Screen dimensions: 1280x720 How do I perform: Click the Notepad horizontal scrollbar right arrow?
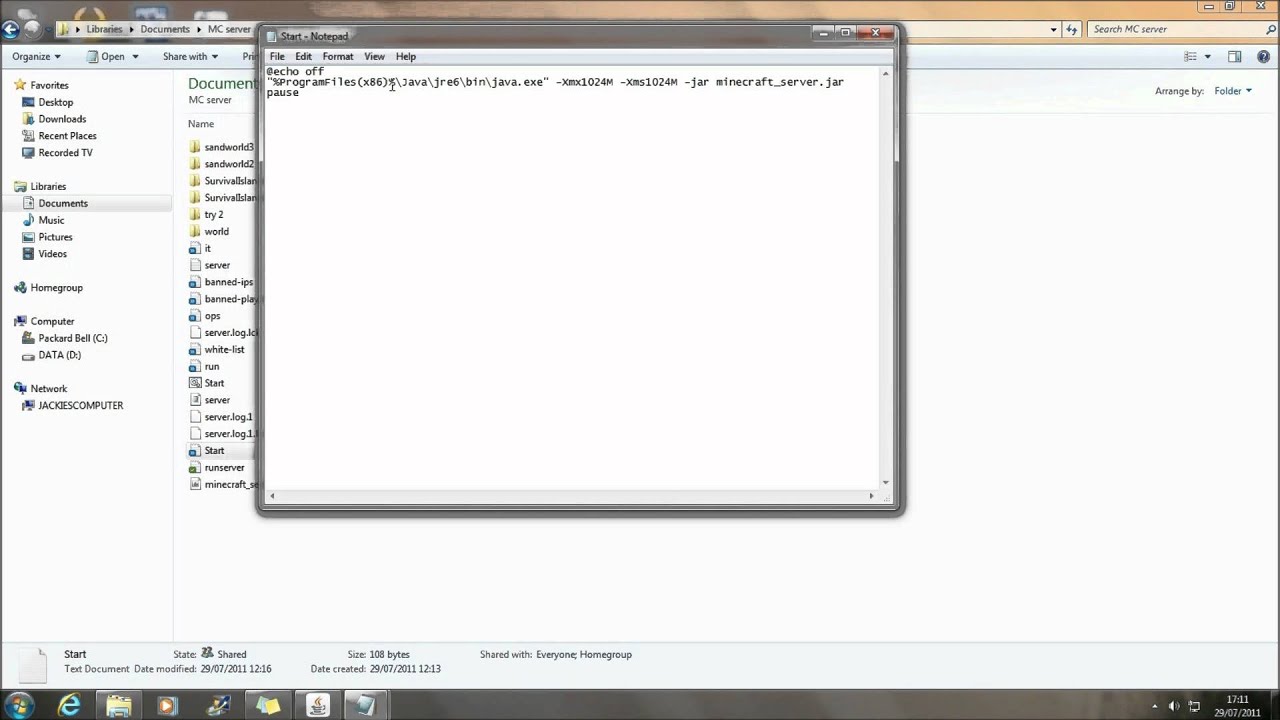[871, 496]
